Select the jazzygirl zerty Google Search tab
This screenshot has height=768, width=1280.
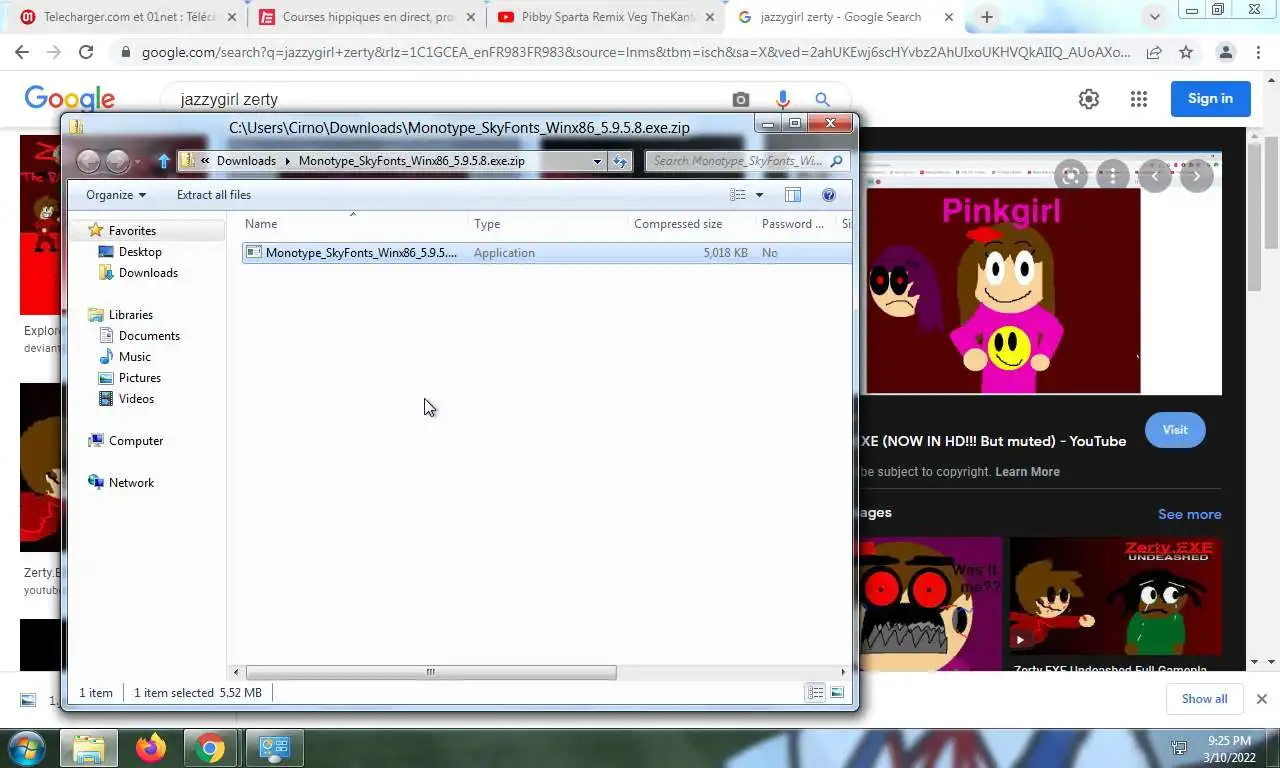tap(846, 17)
